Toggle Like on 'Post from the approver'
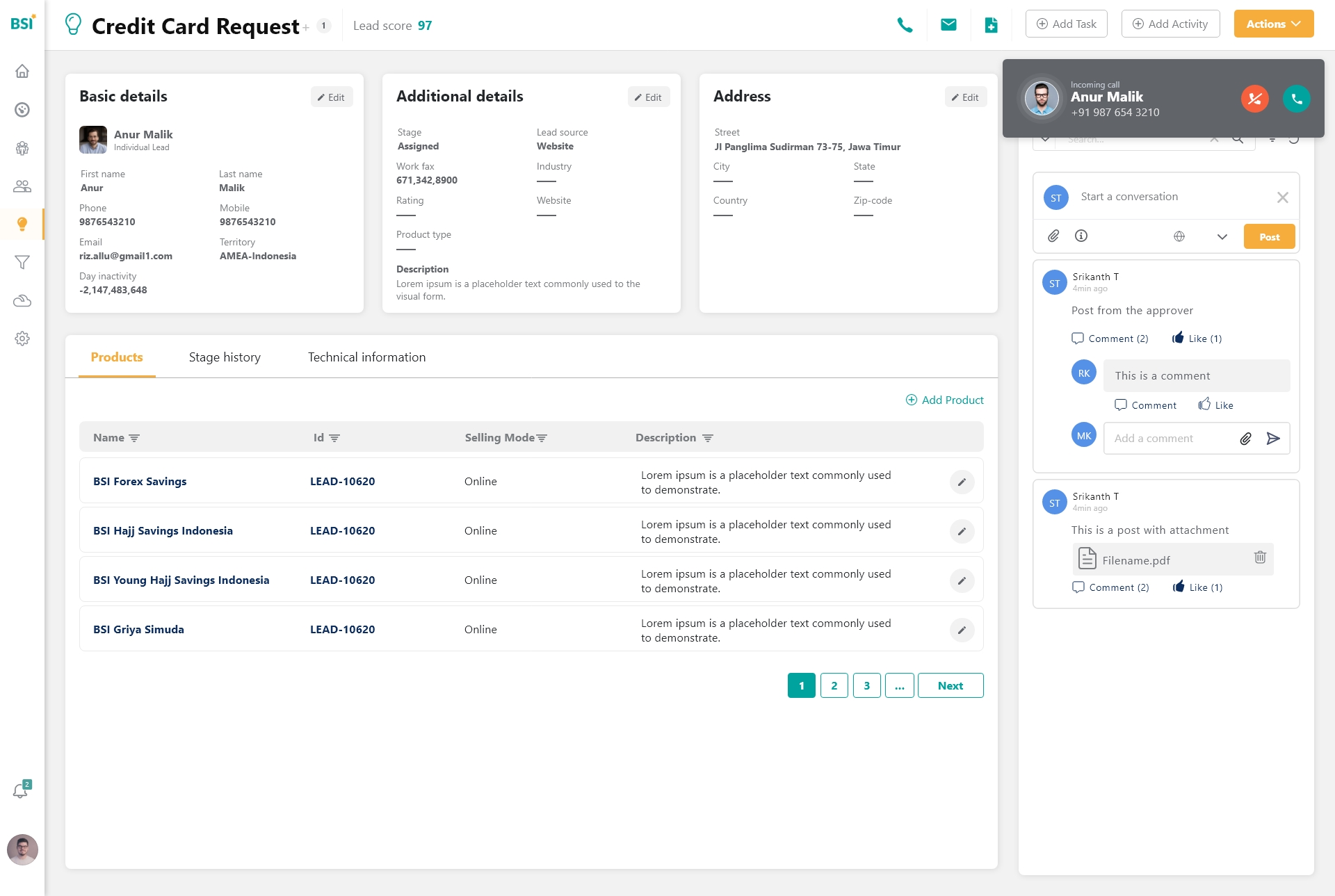 click(1197, 339)
